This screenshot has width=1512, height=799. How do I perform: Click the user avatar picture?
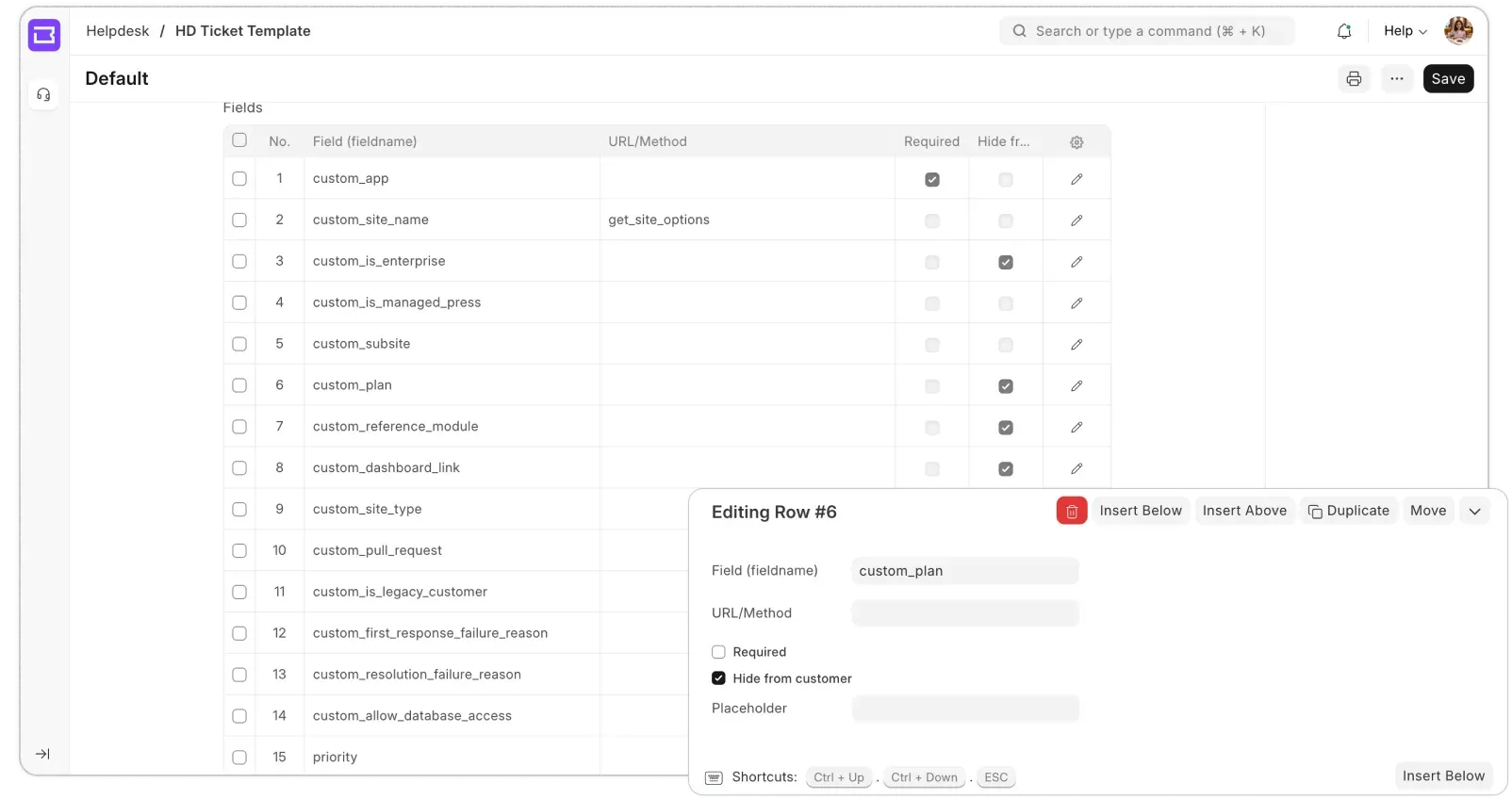[x=1458, y=31]
